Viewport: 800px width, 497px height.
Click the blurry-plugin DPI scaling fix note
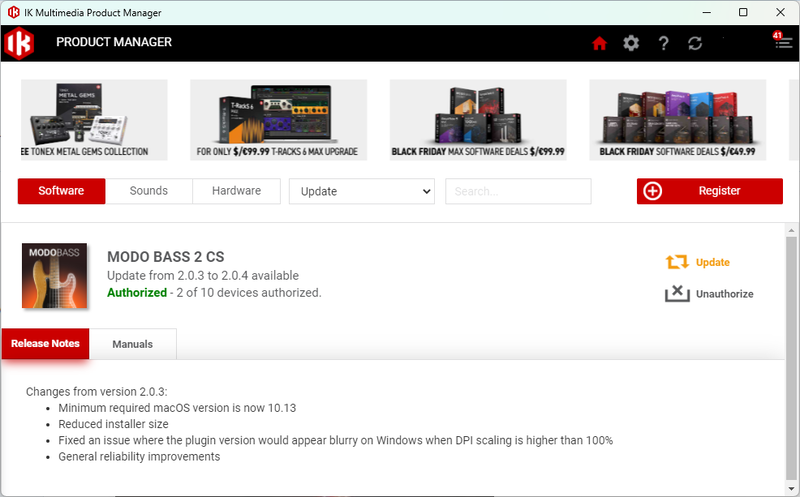pyautogui.click(x=336, y=440)
